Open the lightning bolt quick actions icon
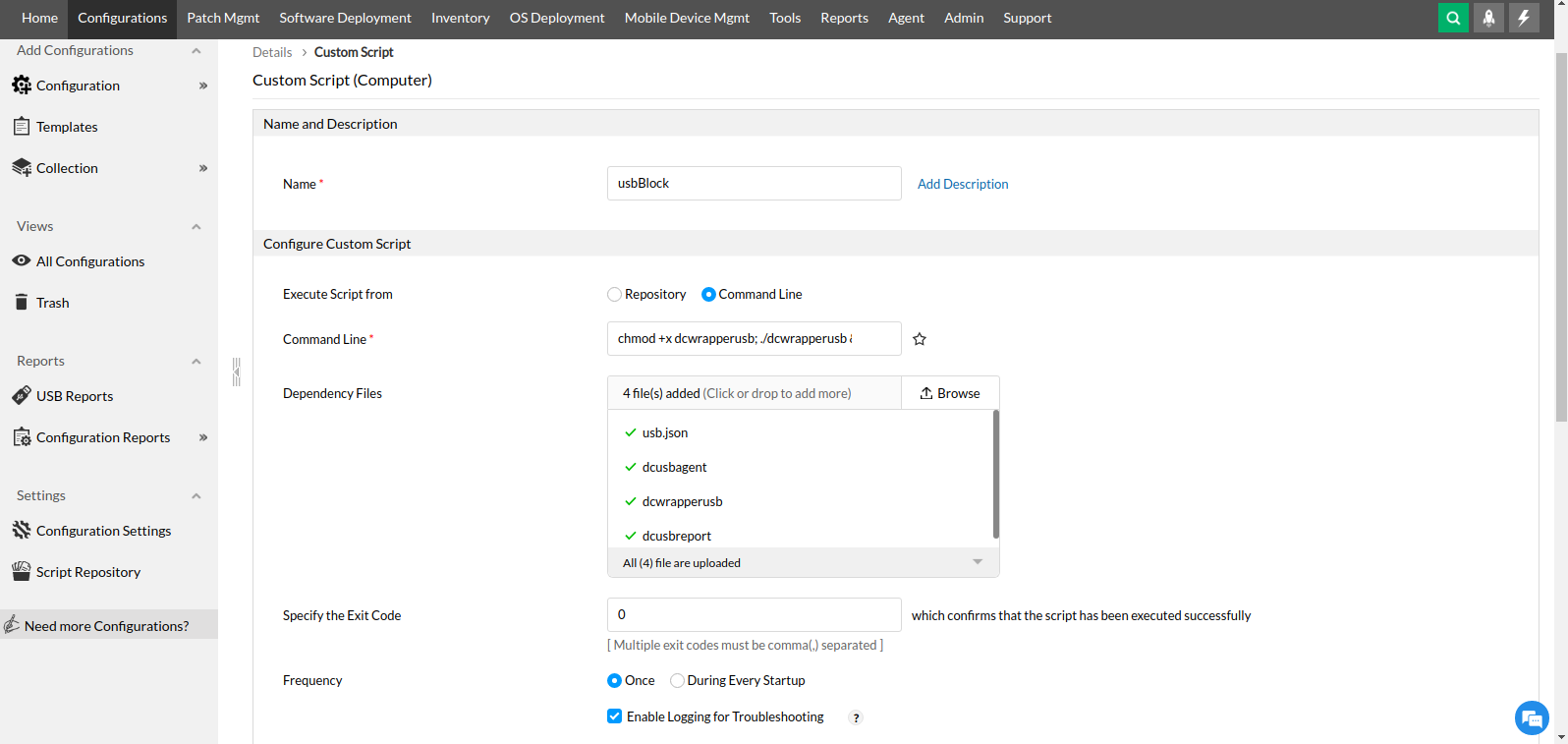The width and height of the screenshot is (1568, 744). [x=1524, y=18]
